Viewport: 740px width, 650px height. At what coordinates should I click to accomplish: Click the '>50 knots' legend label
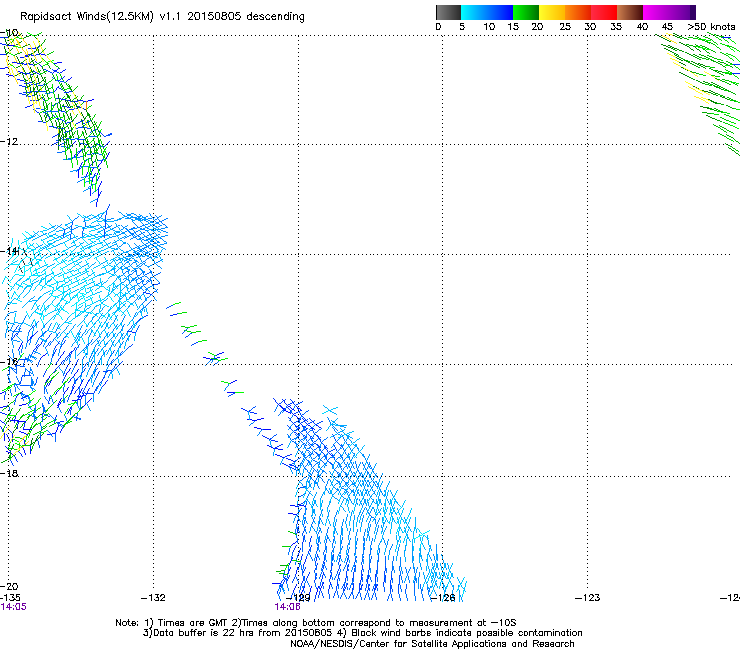click(x=711, y=27)
